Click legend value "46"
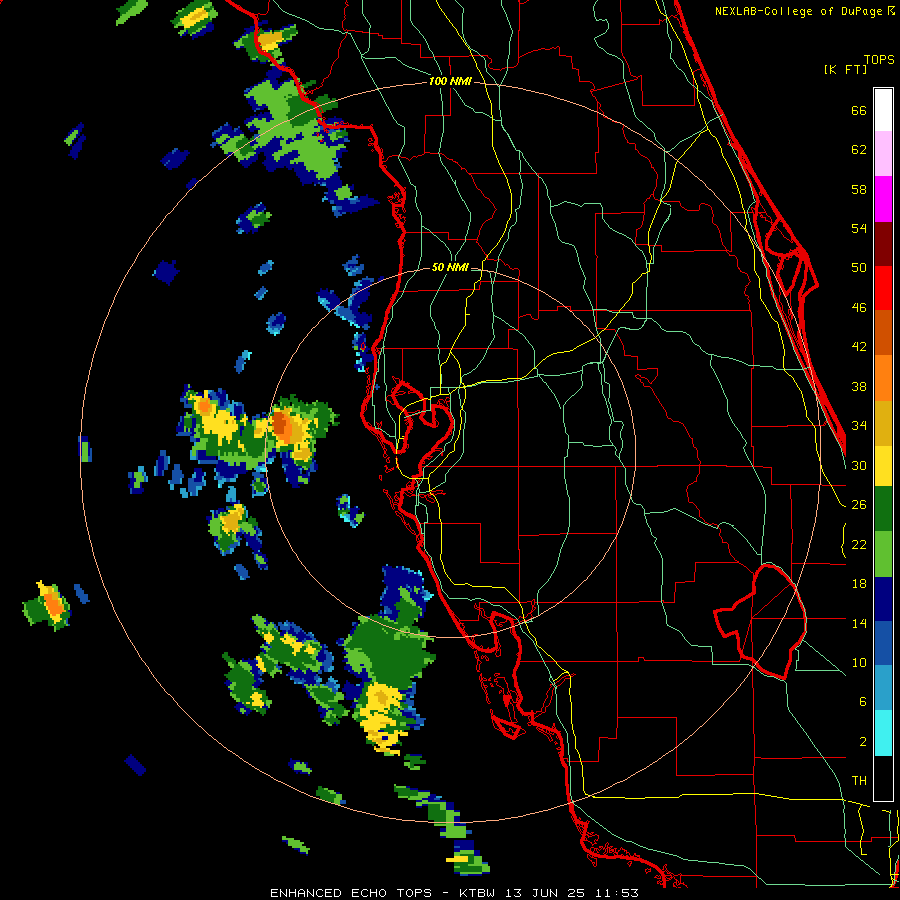 click(859, 308)
